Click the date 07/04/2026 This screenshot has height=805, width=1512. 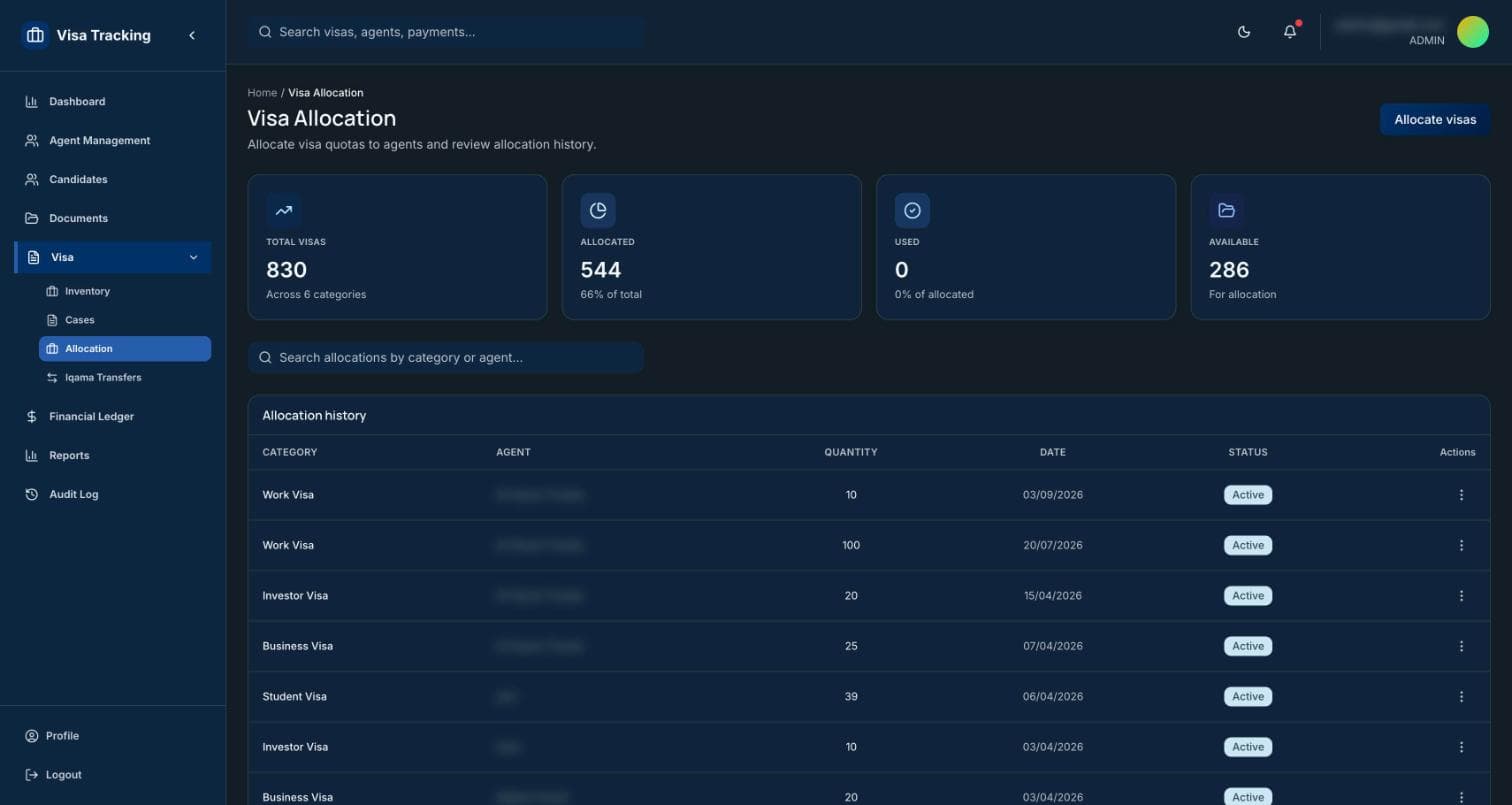tap(1053, 647)
